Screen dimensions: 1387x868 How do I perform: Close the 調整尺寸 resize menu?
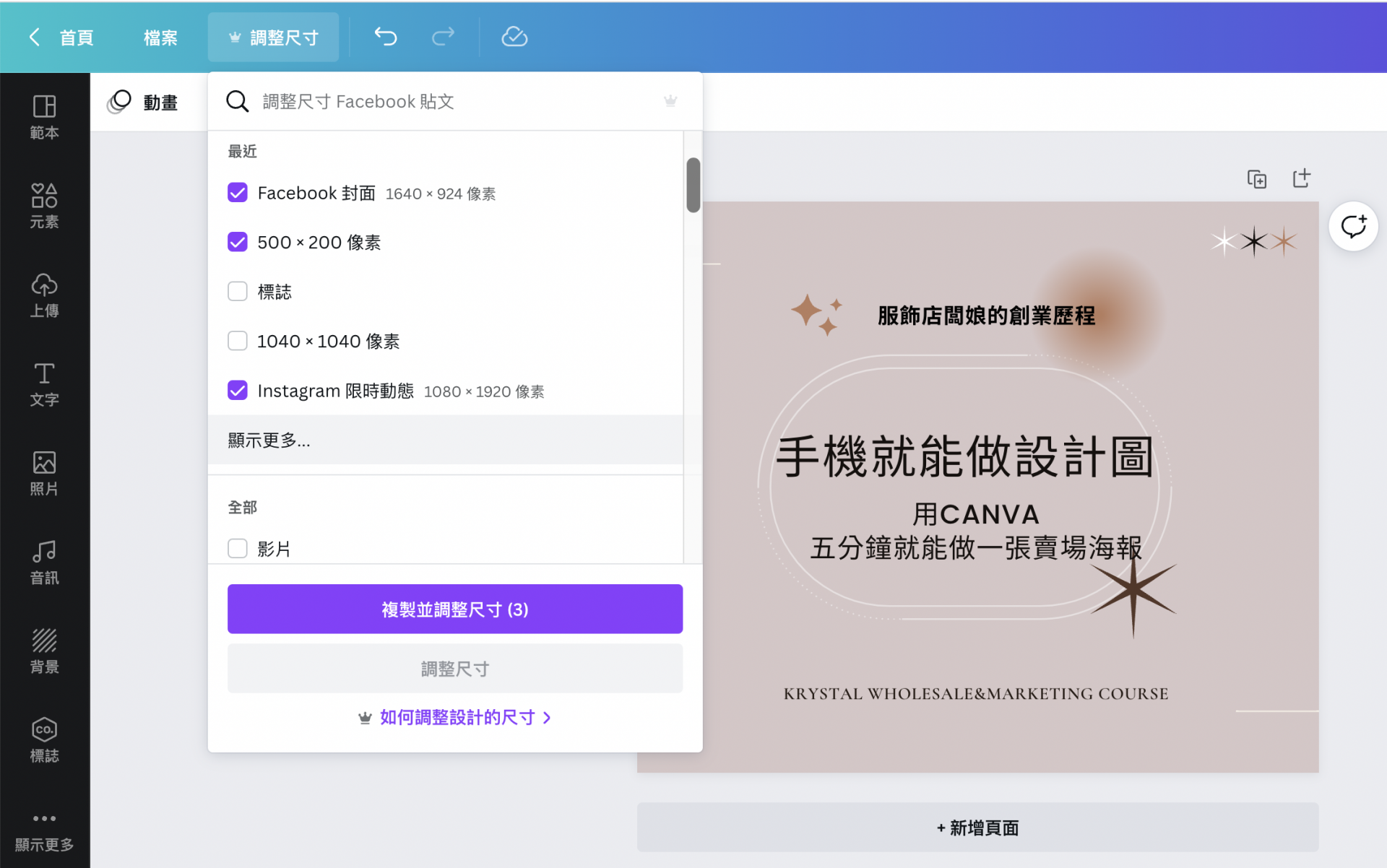pyautogui.click(x=273, y=38)
